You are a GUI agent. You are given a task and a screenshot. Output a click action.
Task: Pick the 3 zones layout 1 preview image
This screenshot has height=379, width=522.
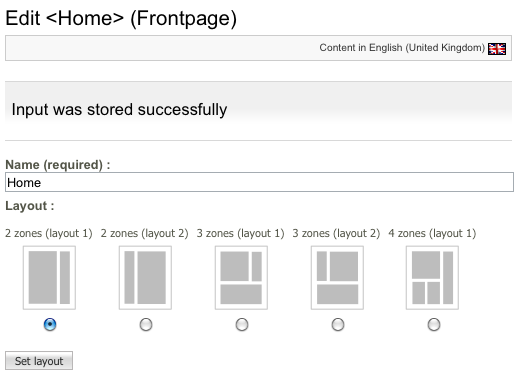pos(241,278)
